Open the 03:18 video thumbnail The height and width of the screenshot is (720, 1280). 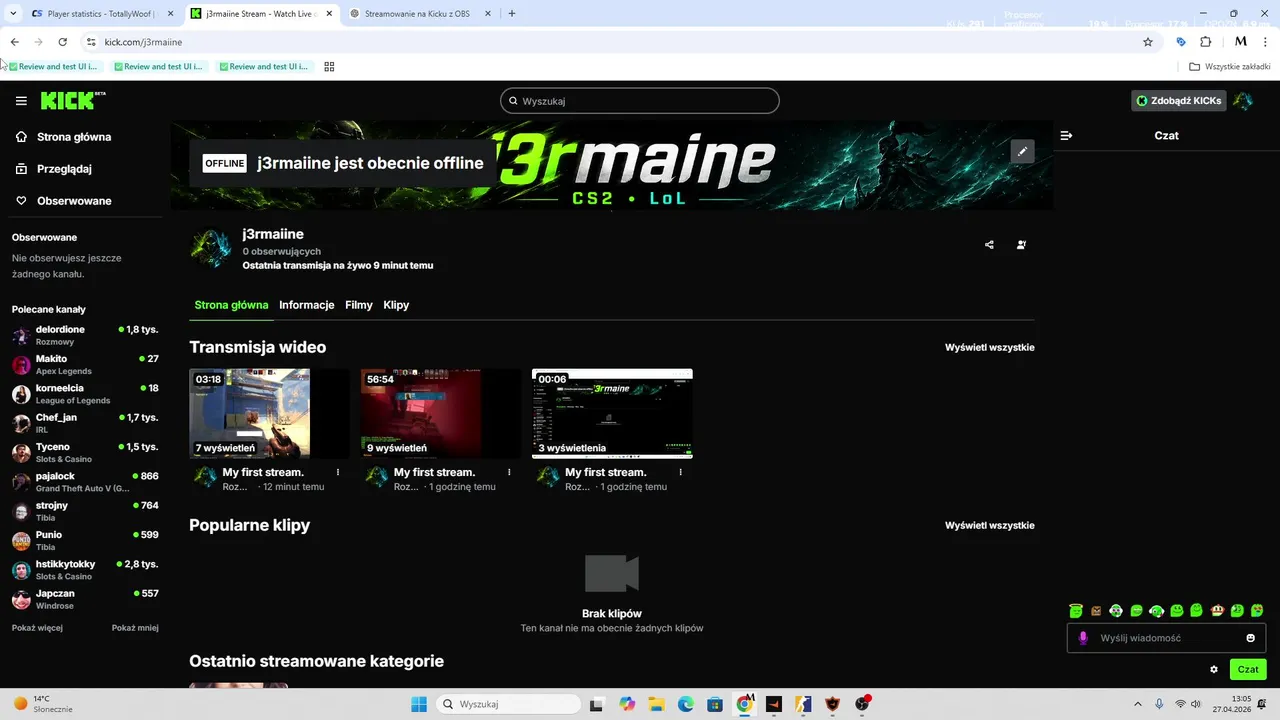[x=270, y=413]
